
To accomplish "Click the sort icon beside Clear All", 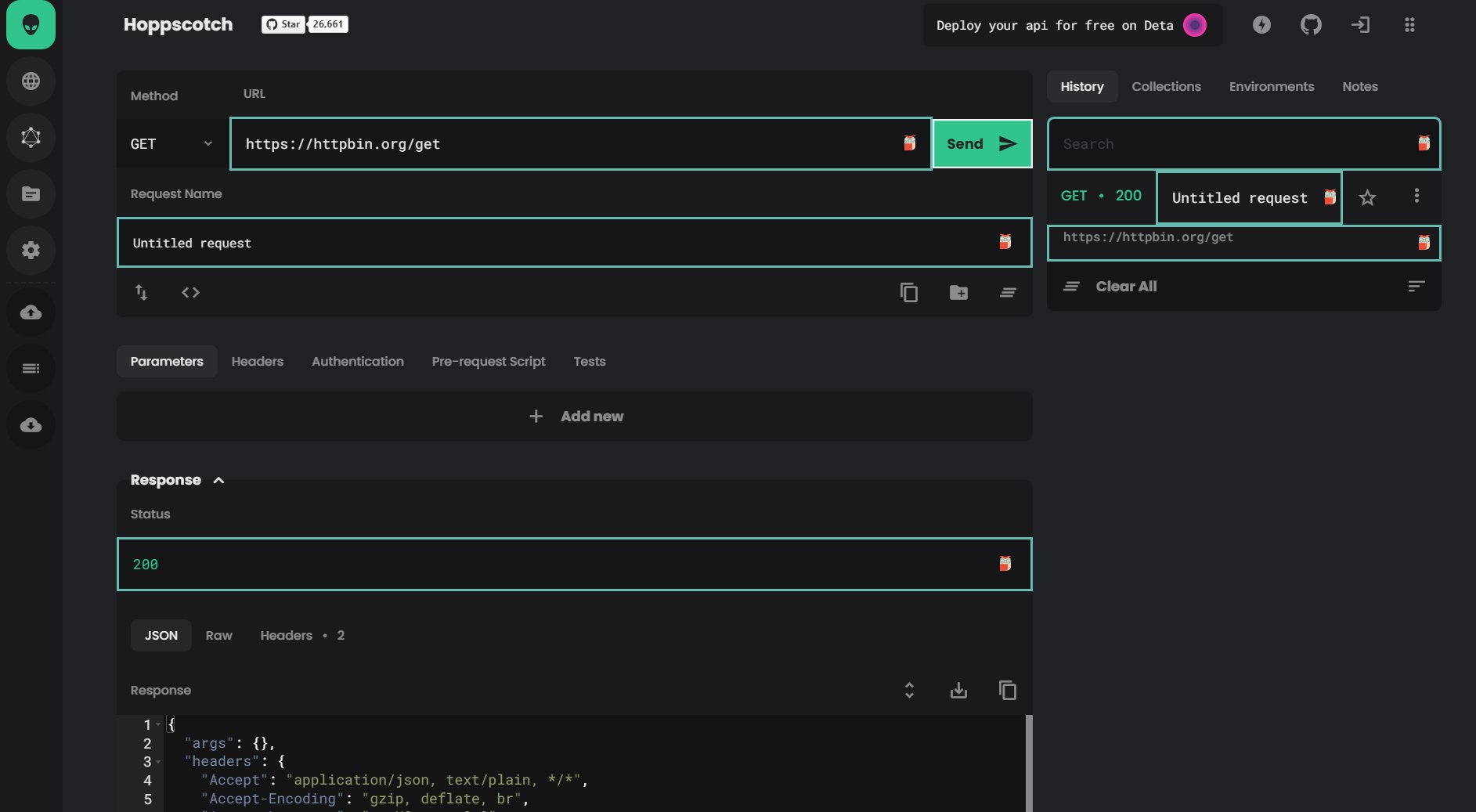I will coord(1416,286).
